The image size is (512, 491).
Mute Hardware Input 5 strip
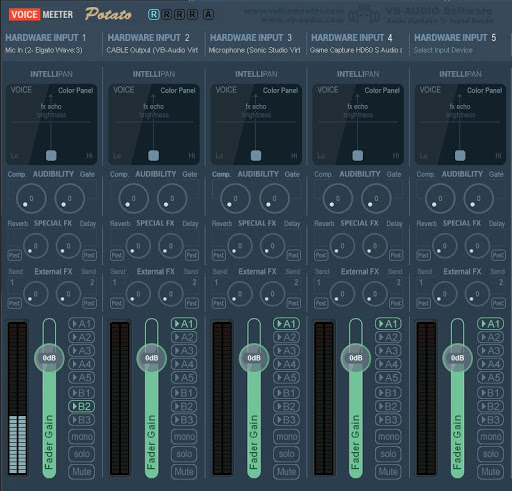click(491, 472)
